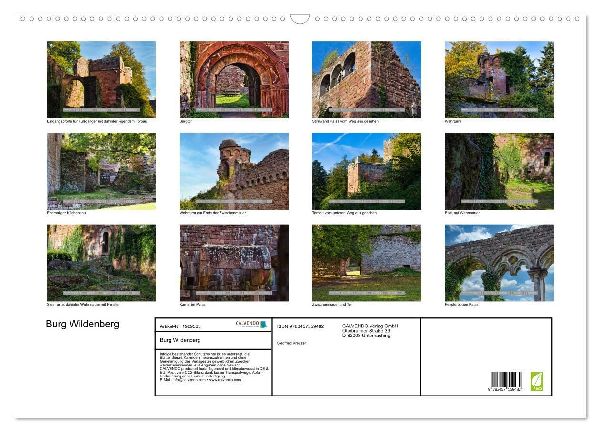
Task: Click the caption under the three-window wall photo
Action: coord(345,121)
